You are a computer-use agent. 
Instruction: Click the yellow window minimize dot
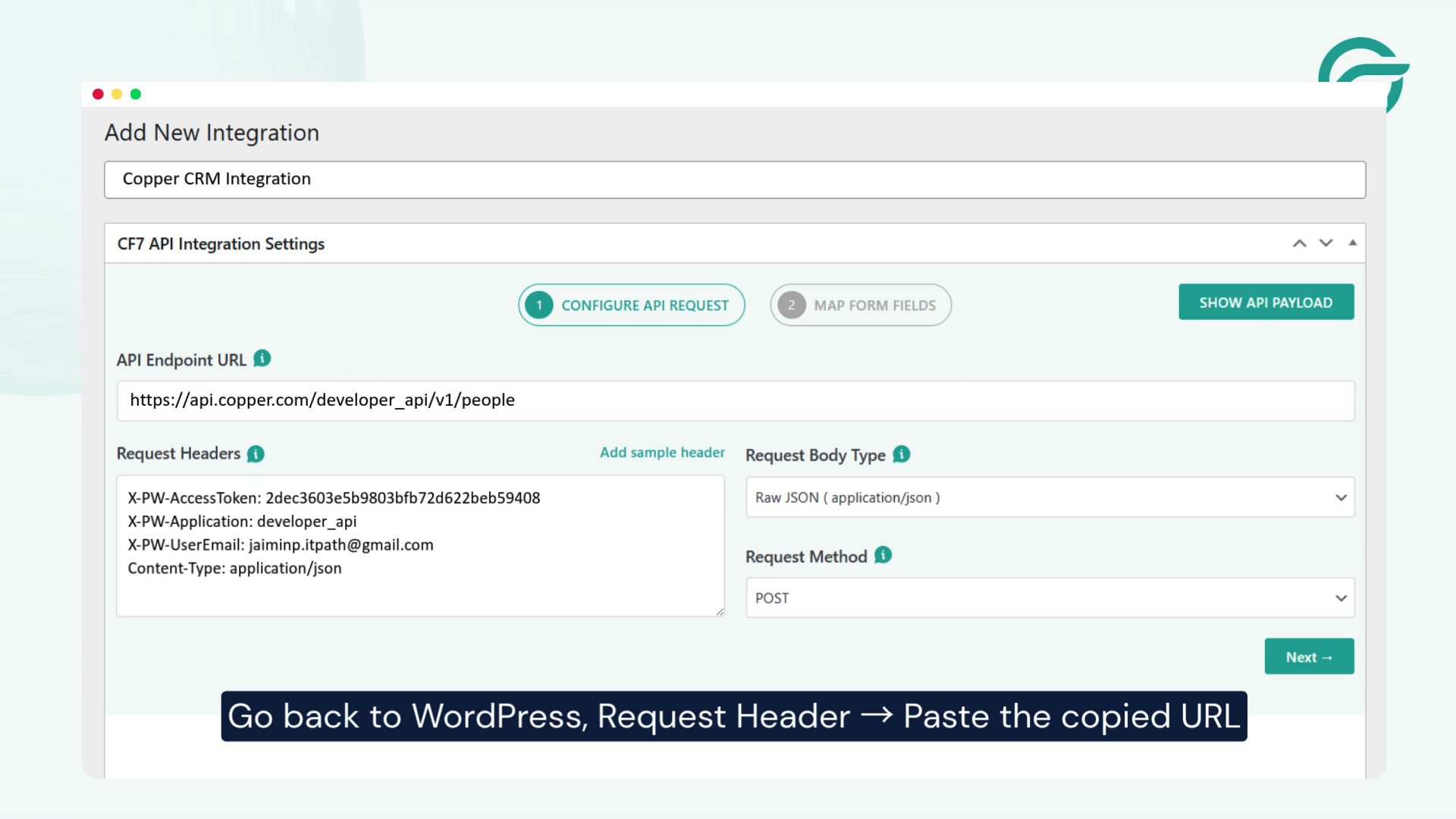[117, 94]
